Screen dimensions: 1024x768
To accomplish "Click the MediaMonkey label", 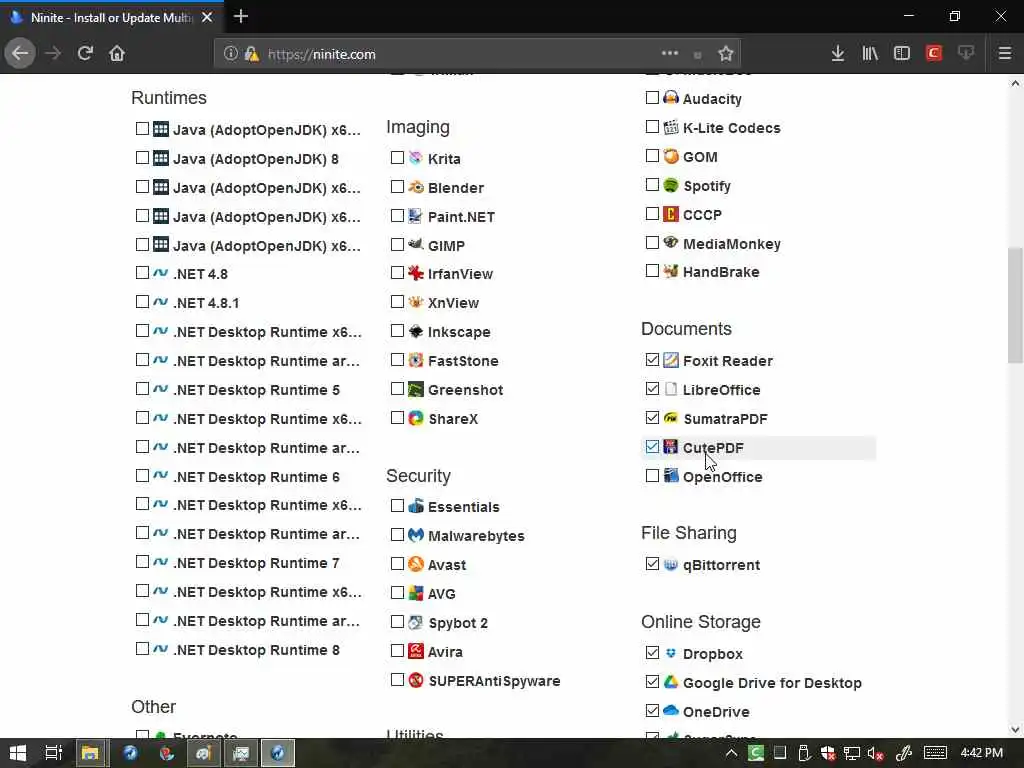I will coord(731,244).
